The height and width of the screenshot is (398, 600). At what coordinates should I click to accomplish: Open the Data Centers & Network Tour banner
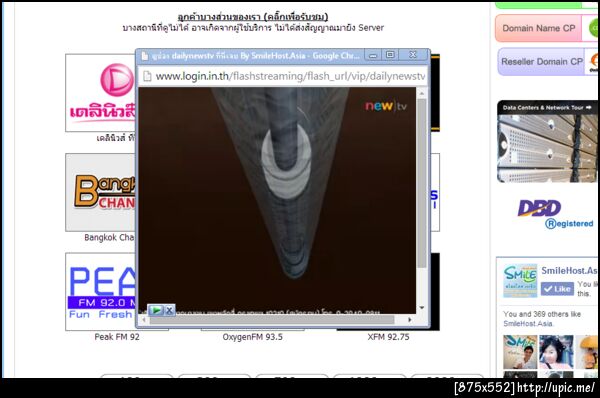(x=547, y=142)
